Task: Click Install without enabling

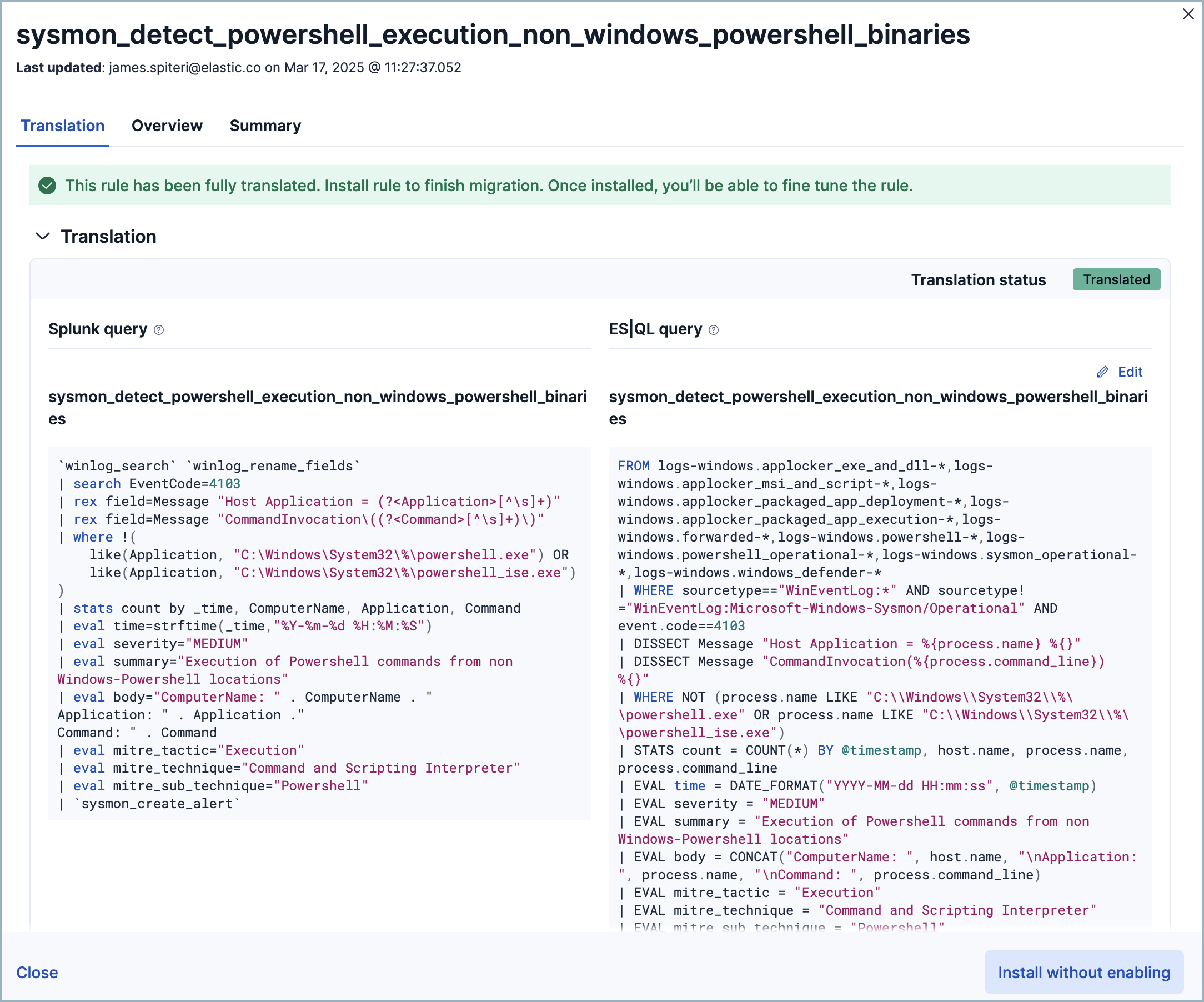Action: click(x=1083, y=972)
